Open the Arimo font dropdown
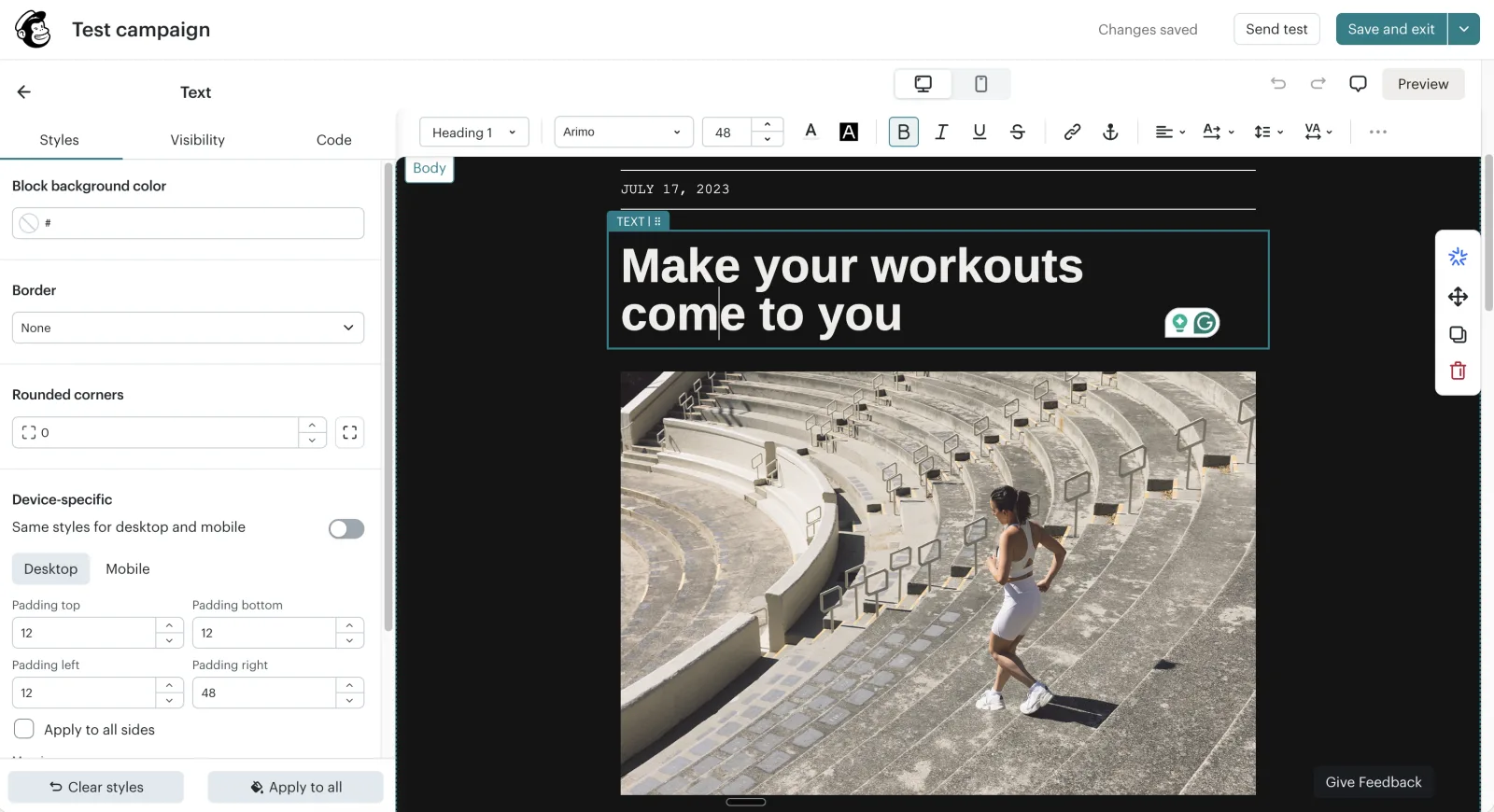This screenshot has height=812, width=1494. [x=624, y=132]
